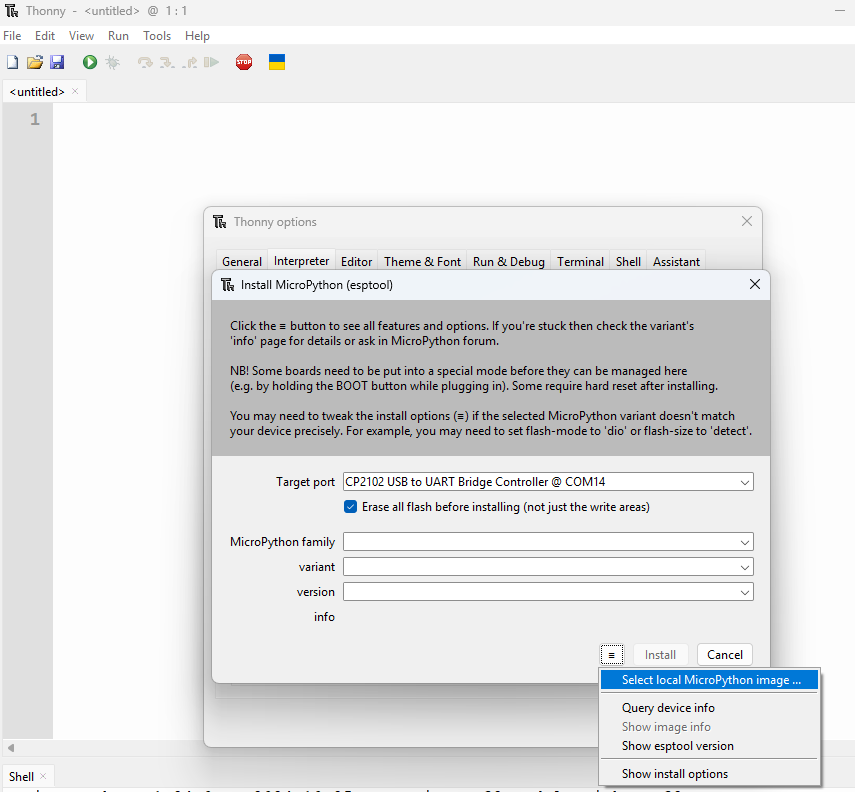Close the Thonny options window
This screenshot has height=792, width=855.
point(747,221)
